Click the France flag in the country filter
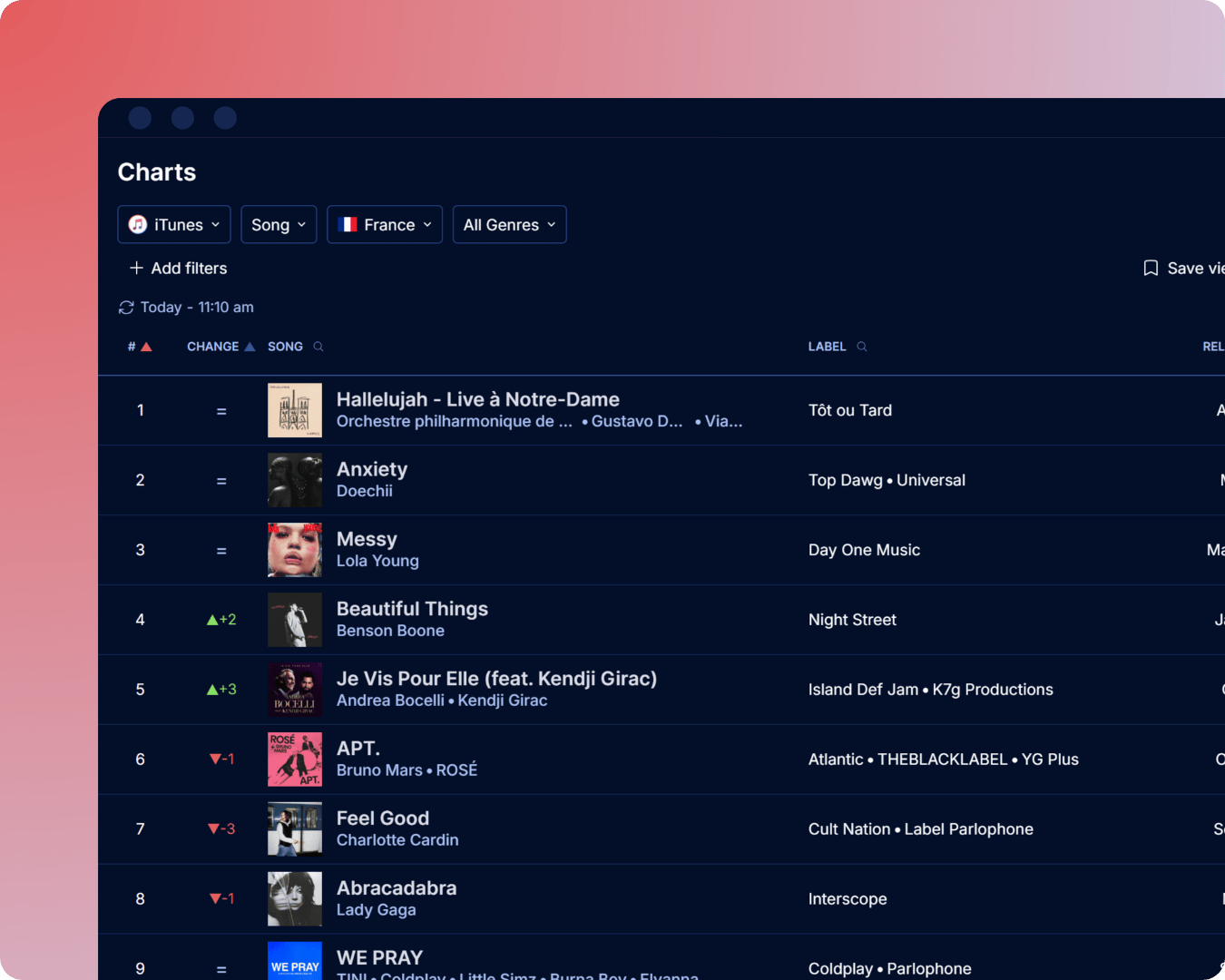 [x=348, y=224]
